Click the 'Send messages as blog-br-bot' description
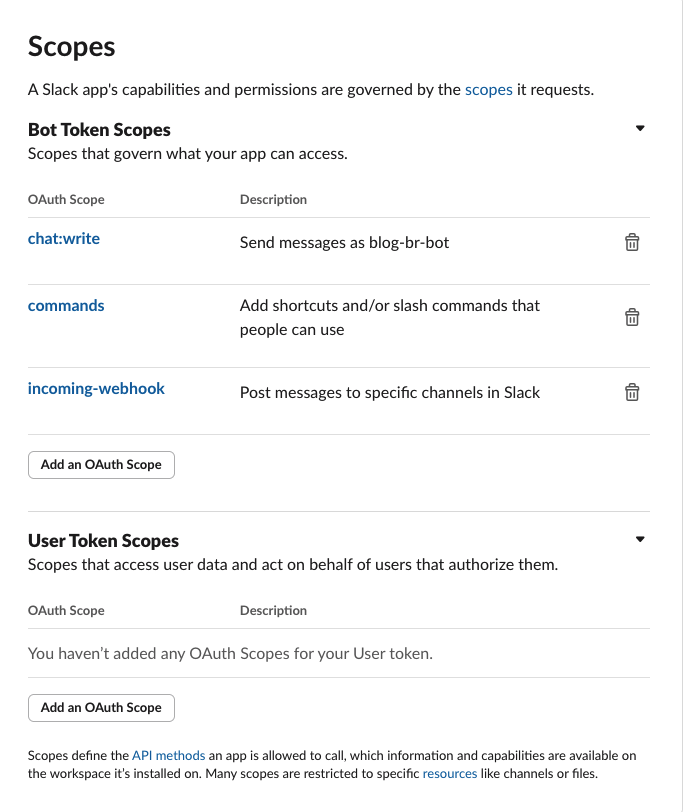 [x=344, y=242]
